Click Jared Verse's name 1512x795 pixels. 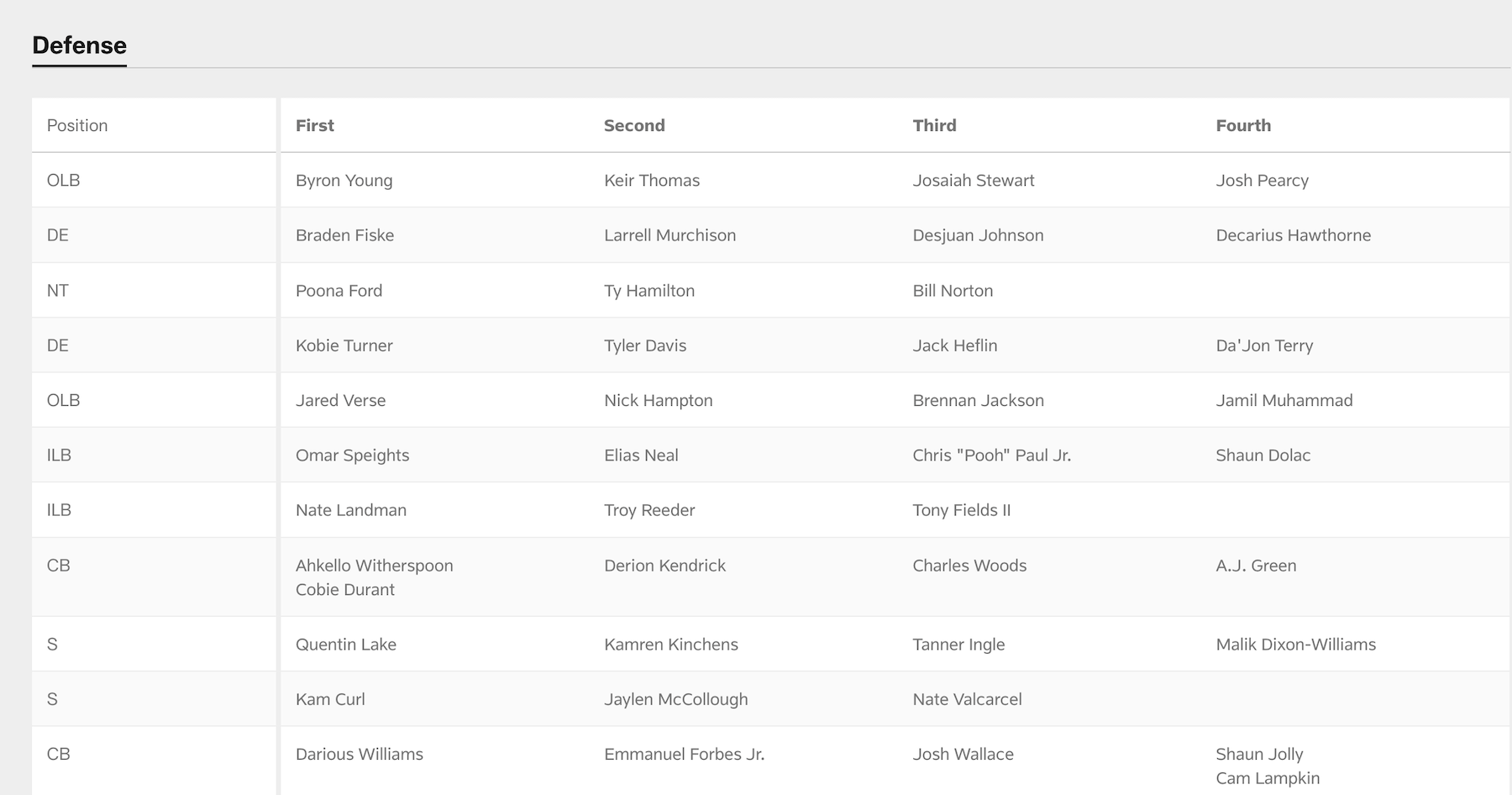point(340,401)
